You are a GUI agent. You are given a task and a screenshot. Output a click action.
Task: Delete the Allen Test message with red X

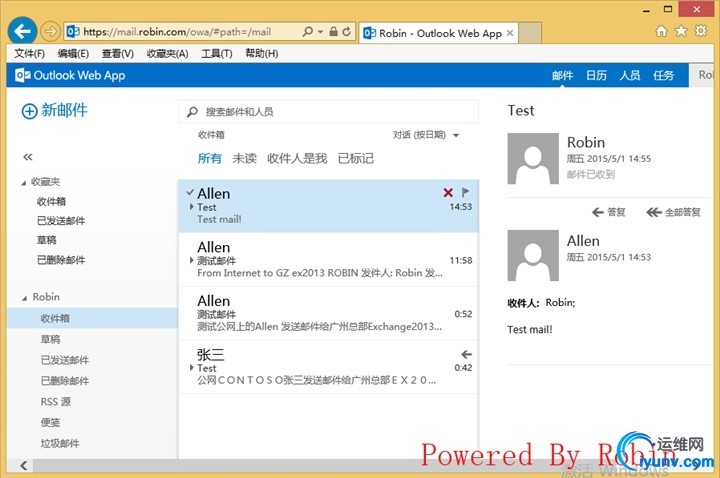[x=448, y=192]
